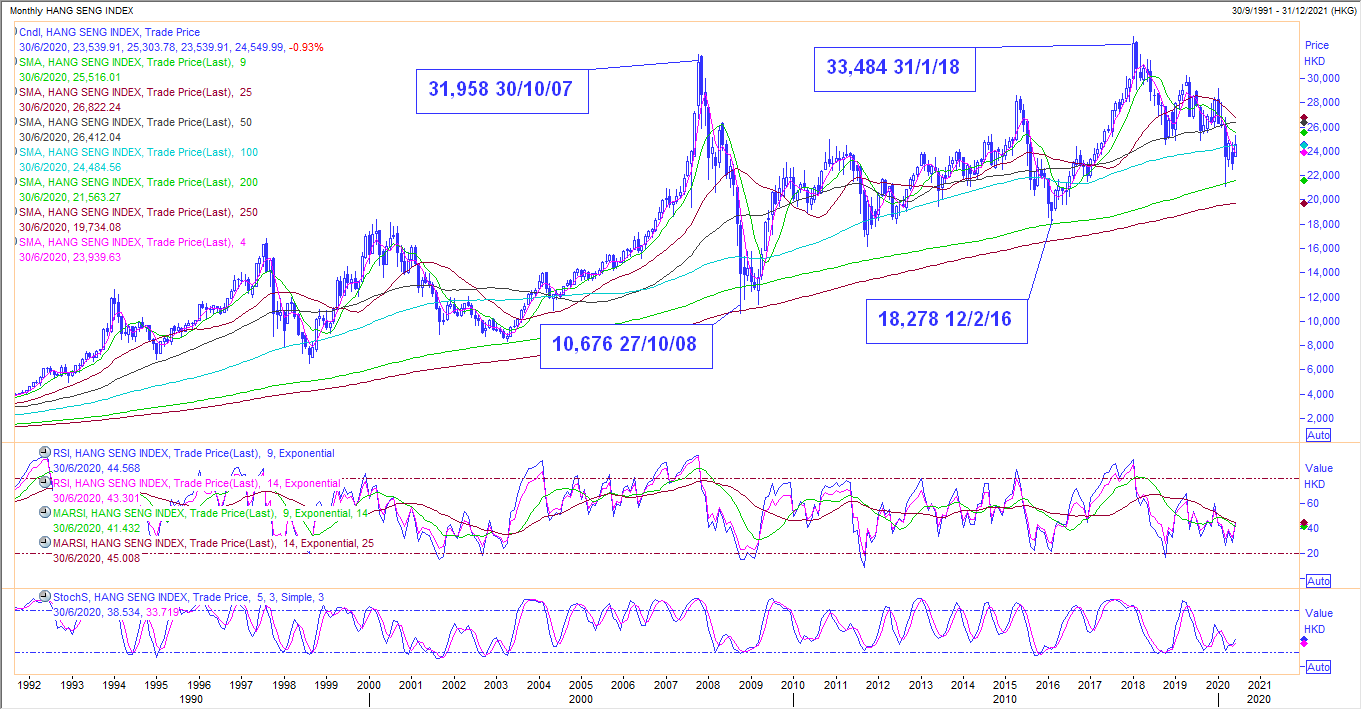Click the clock icon beside RSI 14 Exponential
This screenshot has width=1362, height=710.
44,482
